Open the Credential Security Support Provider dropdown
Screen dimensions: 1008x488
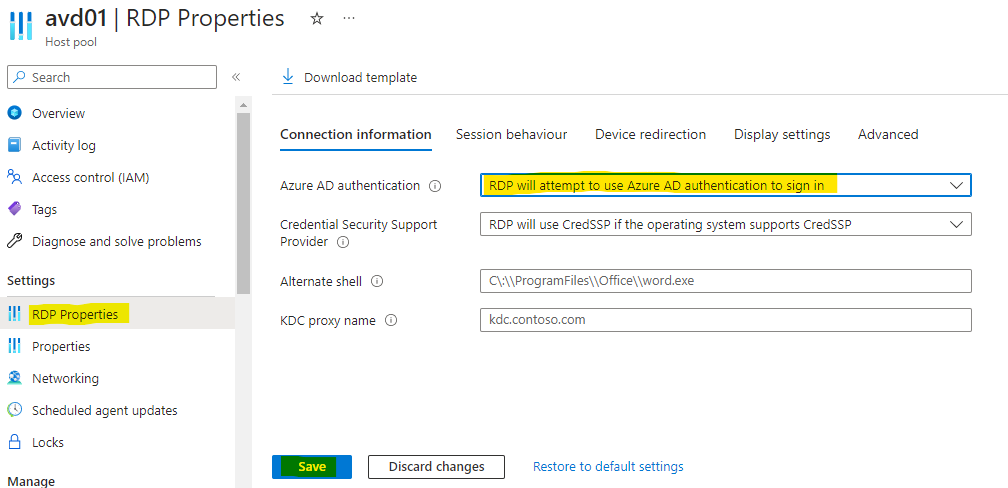pyautogui.click(x=726, y=224)
